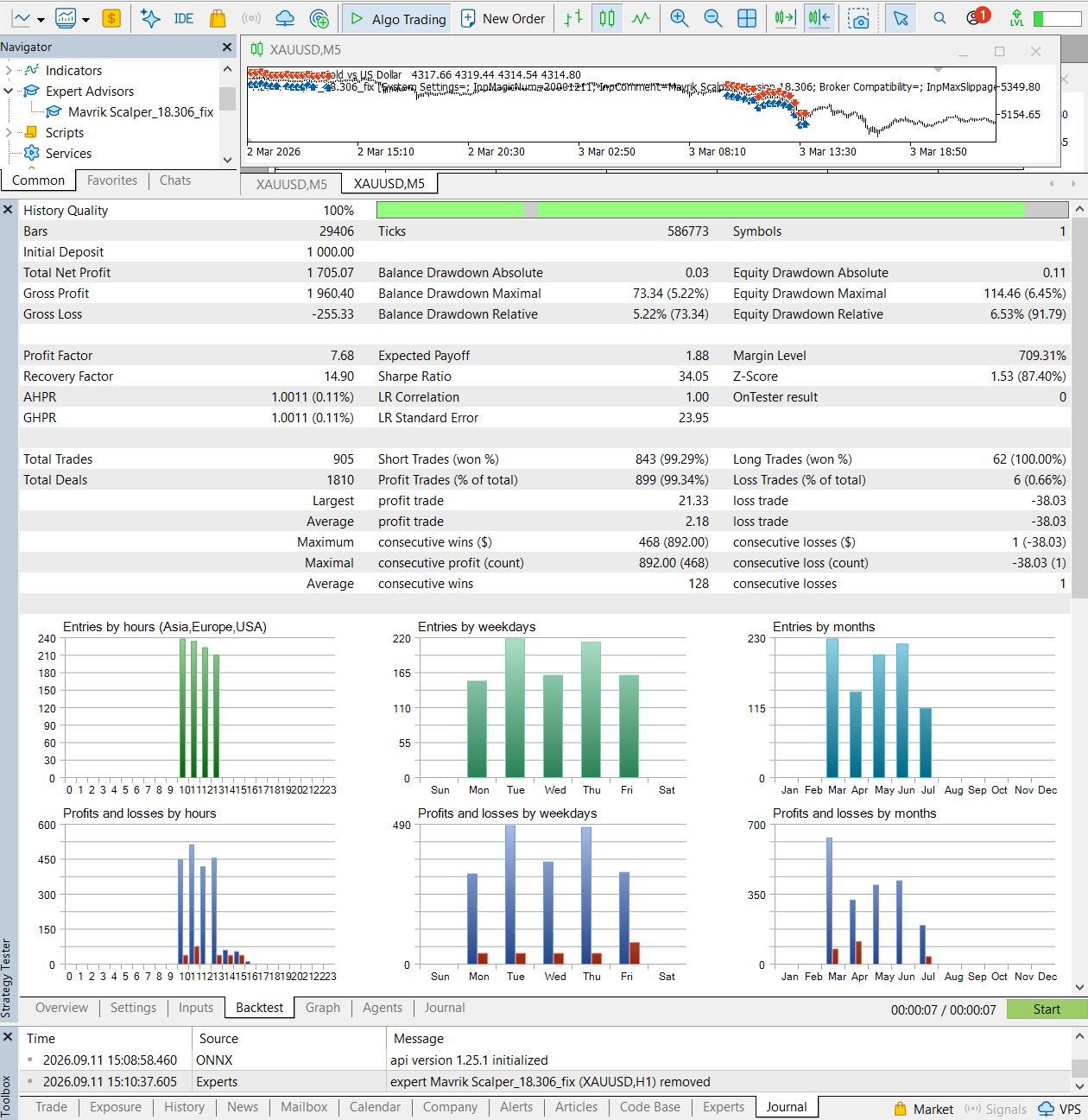
Task: Click the green LVL level icon
Action: click(1017, 18)
